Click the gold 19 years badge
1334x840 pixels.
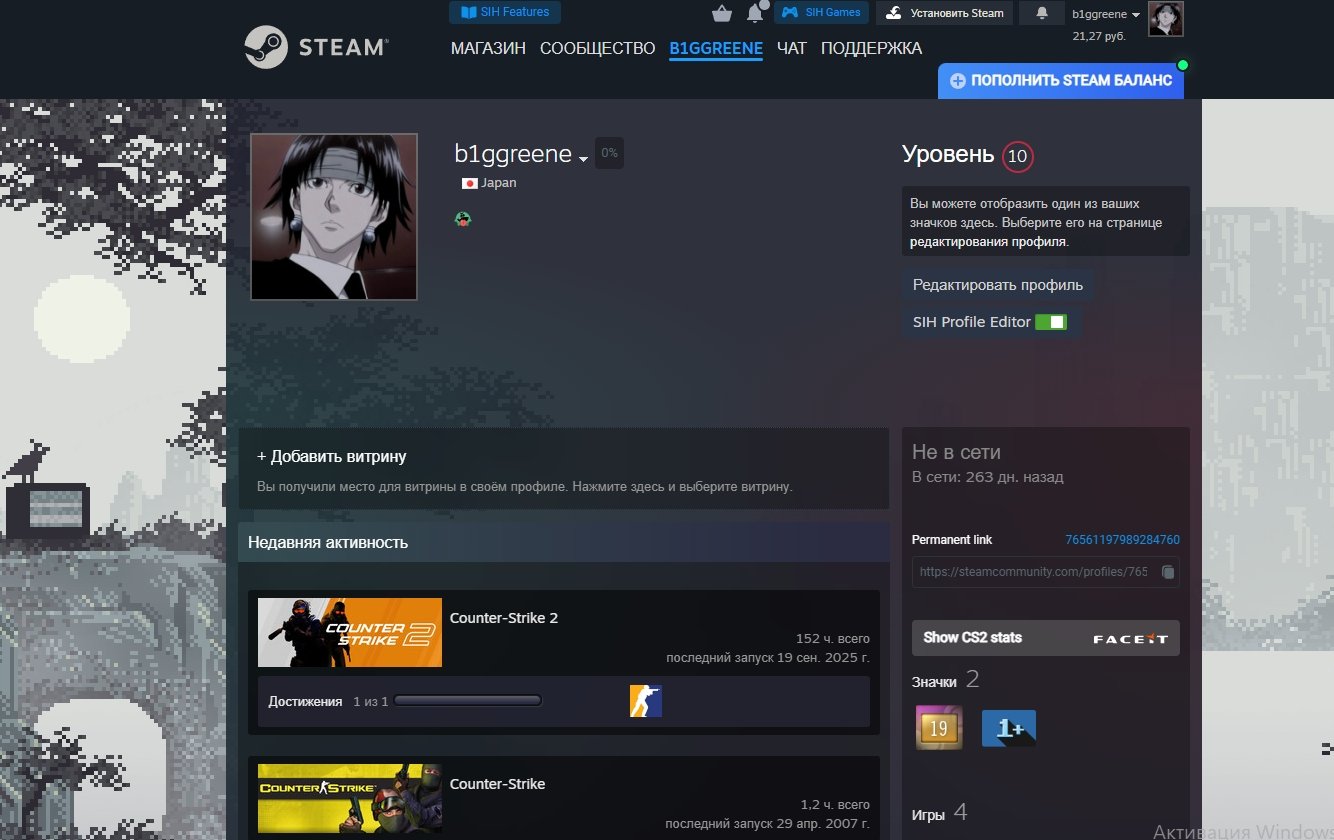click(939, 728)
